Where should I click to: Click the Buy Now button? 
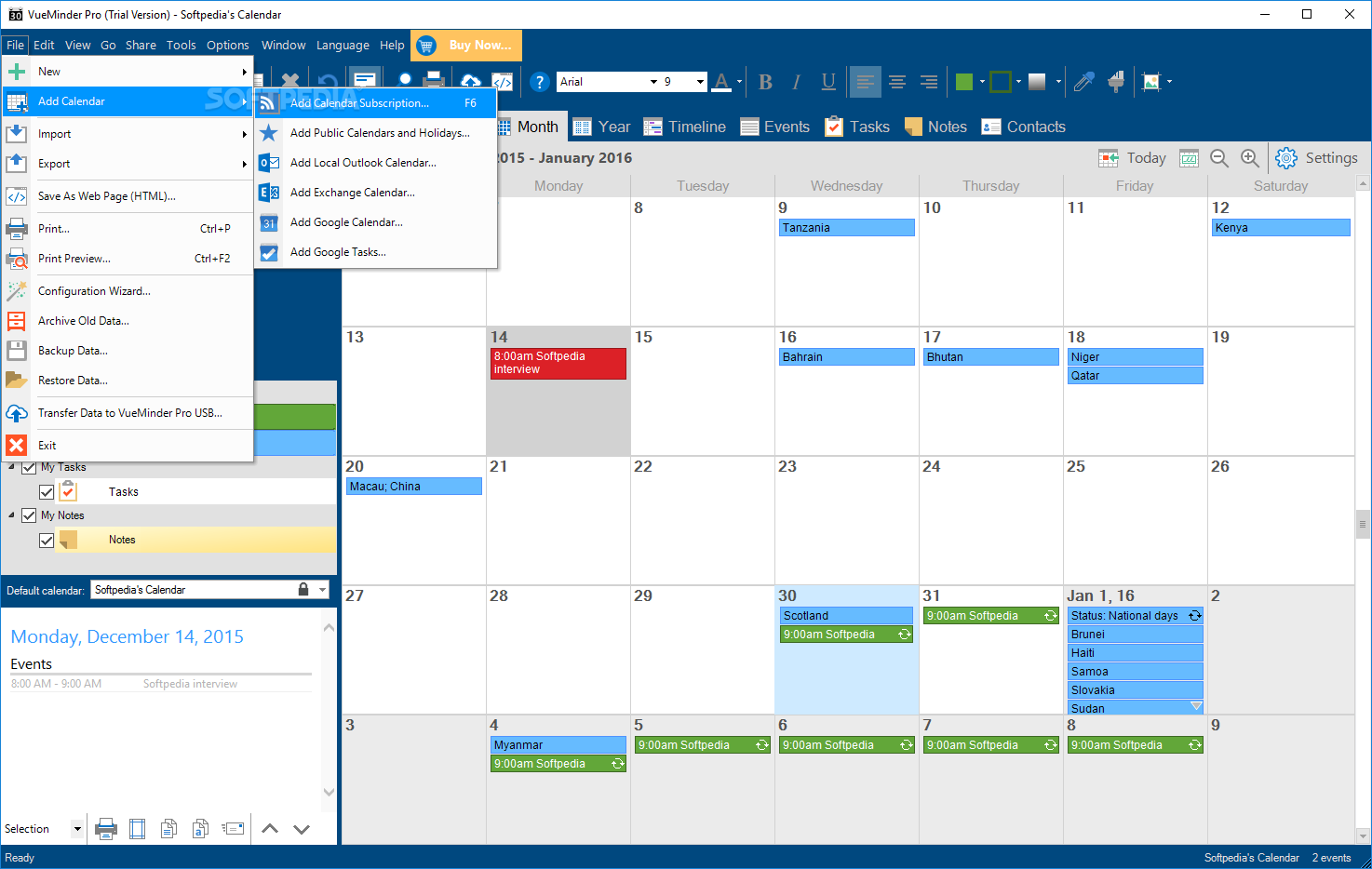[x=466, y=46]
